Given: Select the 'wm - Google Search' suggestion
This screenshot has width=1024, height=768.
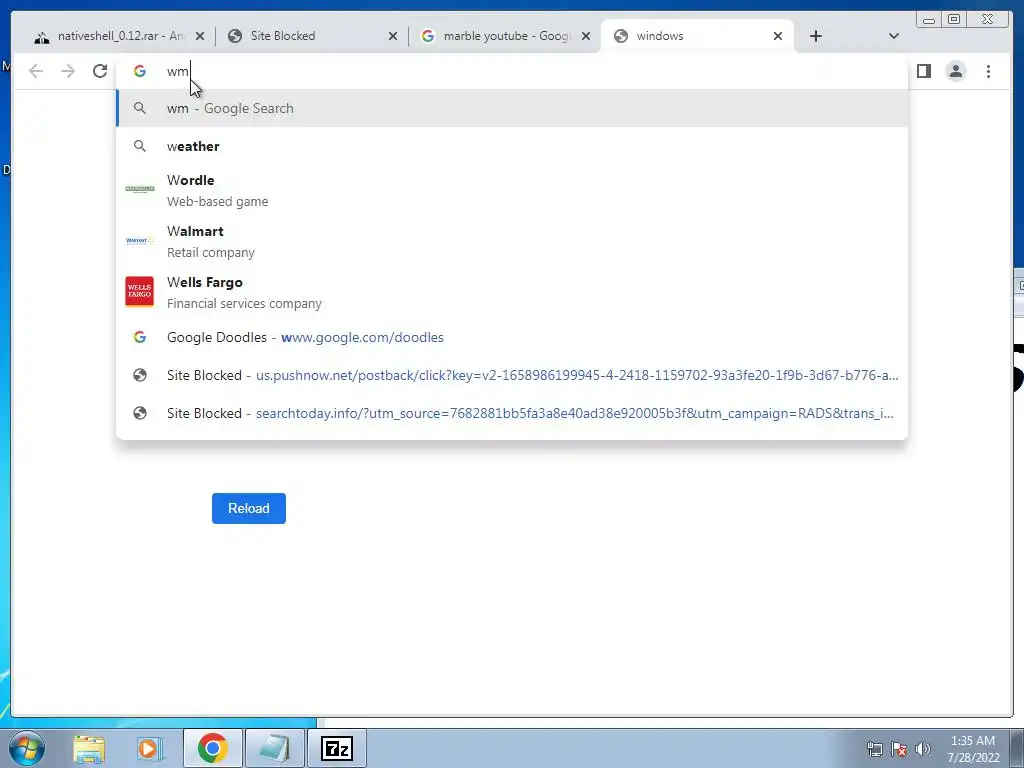Looking at the screenshot, I should pos(512,108).
